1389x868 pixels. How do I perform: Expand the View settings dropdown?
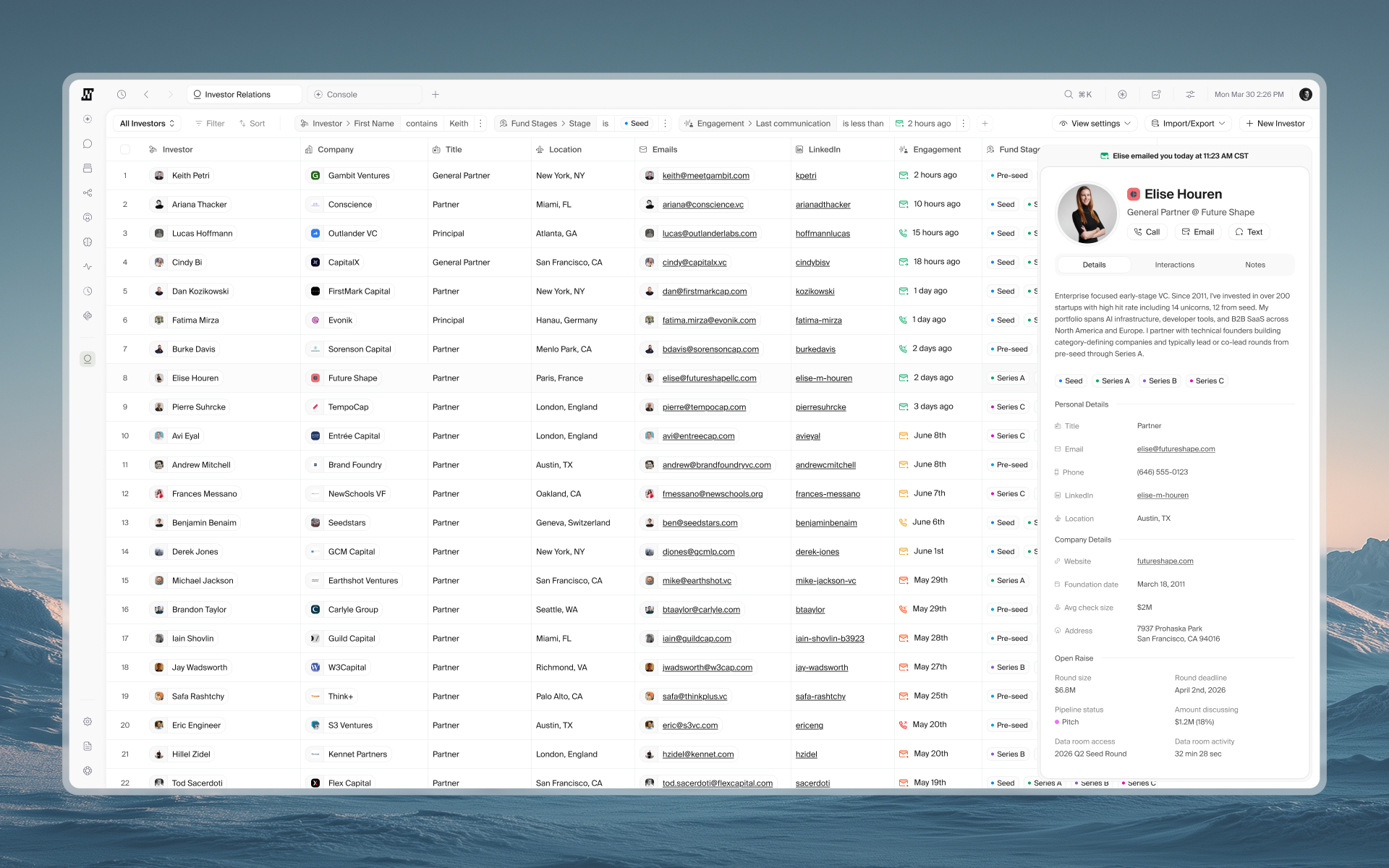[x=1095, y=124]
